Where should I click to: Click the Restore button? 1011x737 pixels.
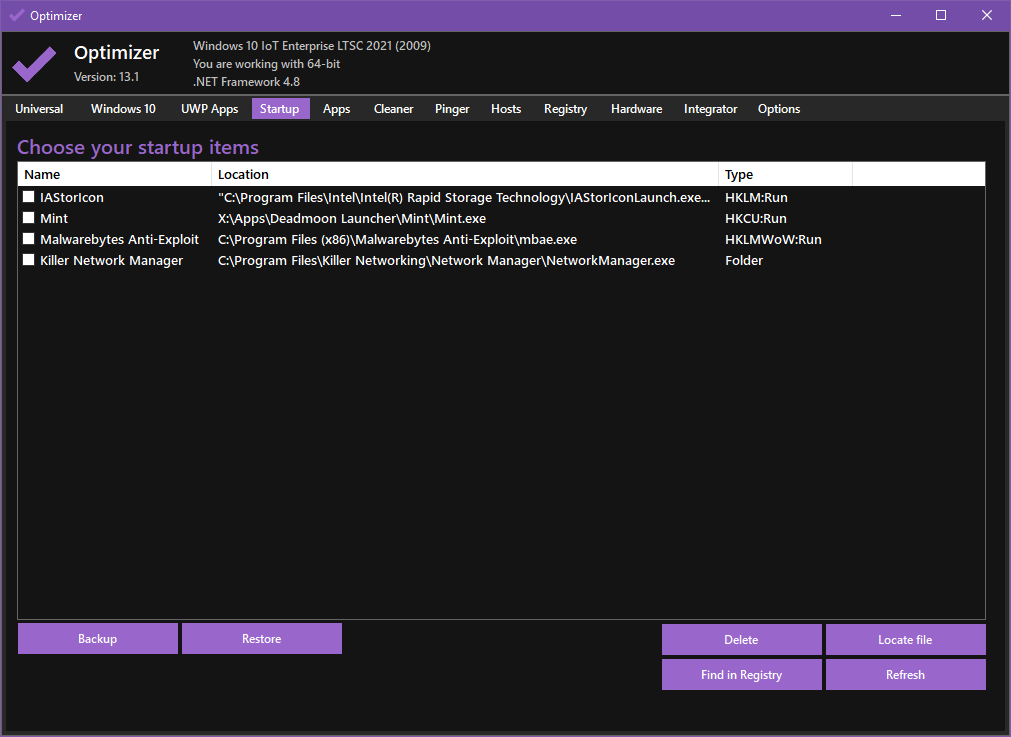pyautogui.click(x=262, y=639)
